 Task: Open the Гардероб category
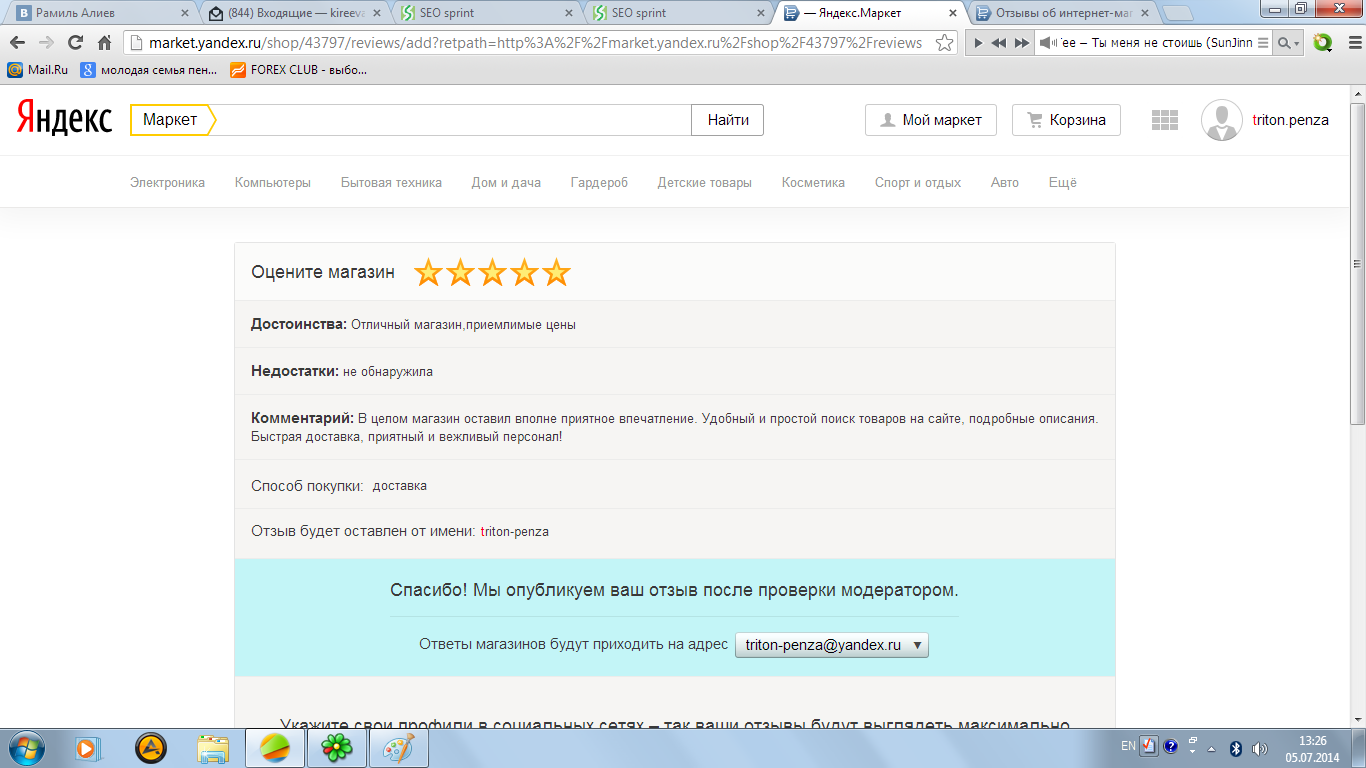(x=599, y=183)
